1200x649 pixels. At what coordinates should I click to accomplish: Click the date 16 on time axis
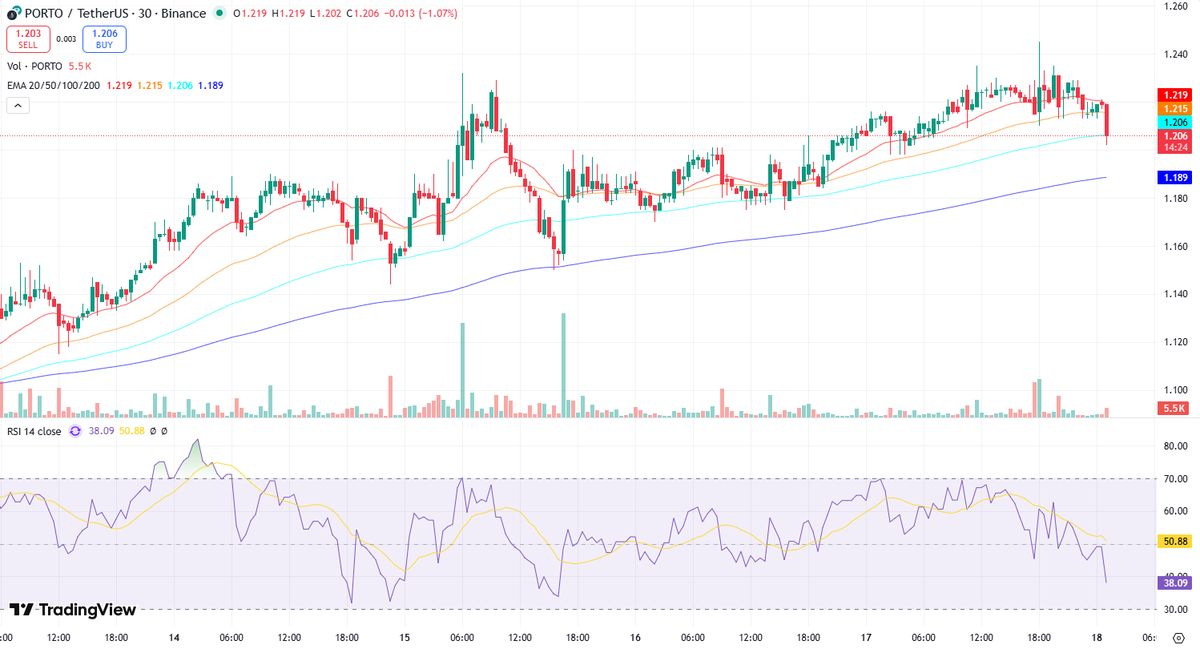(x=636, y=637)
